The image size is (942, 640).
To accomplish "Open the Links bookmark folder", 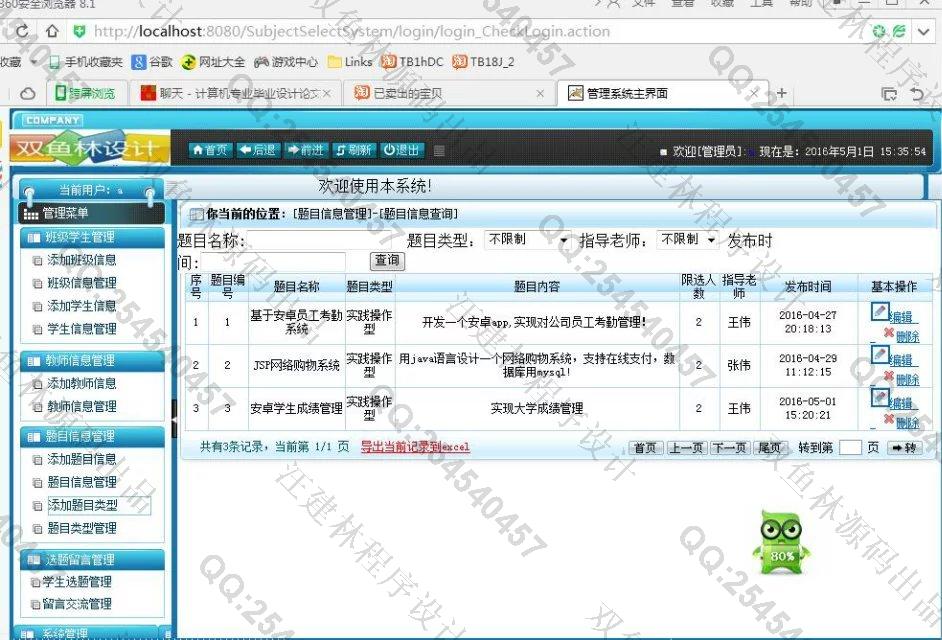I will pos(350,62).
